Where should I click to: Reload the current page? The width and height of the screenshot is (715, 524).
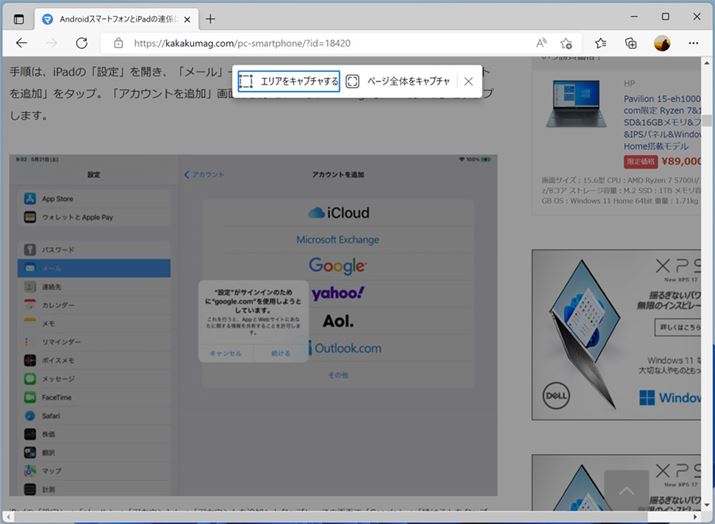tap(82, 43)
